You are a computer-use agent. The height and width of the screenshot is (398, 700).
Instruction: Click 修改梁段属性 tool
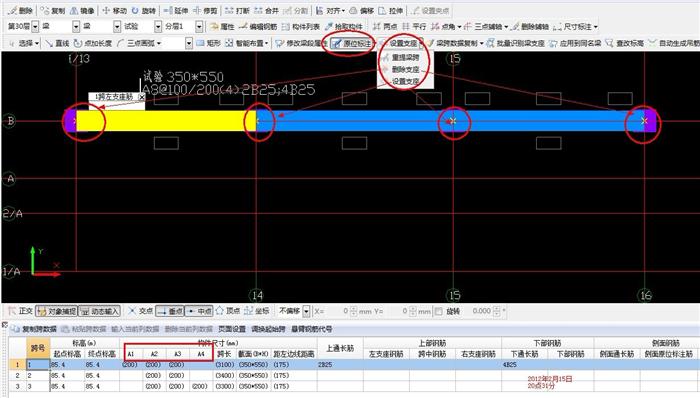pyautogui.click(x=301, y=43)
